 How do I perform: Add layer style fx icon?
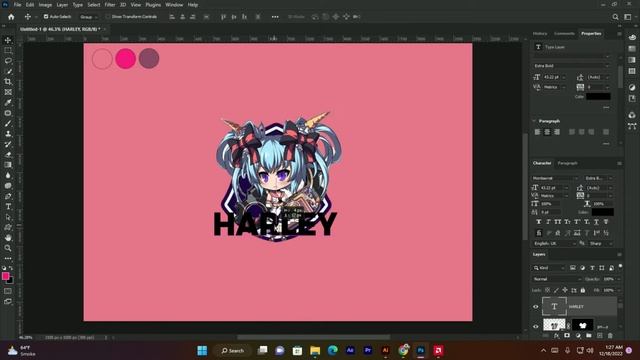(556, 336)
